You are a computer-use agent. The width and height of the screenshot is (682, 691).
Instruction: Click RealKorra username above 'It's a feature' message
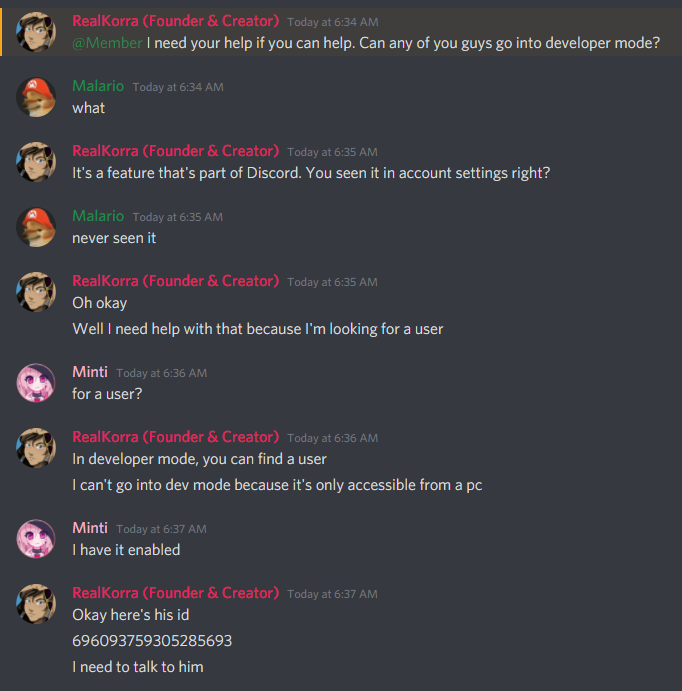click(175, 151)
